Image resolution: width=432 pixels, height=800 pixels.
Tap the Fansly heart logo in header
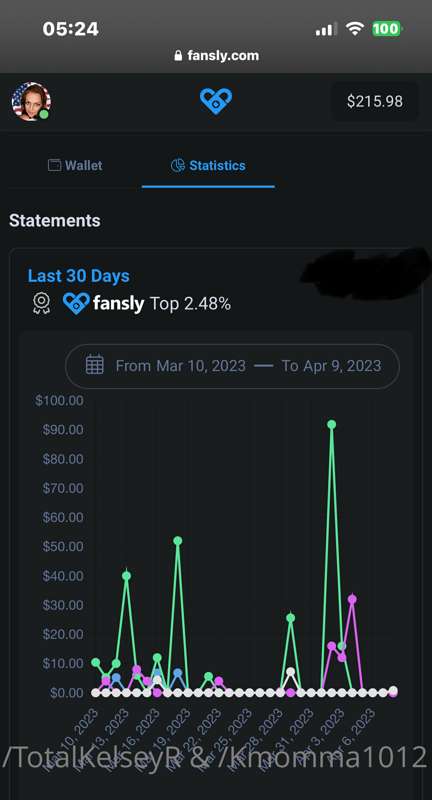(216, 101)
